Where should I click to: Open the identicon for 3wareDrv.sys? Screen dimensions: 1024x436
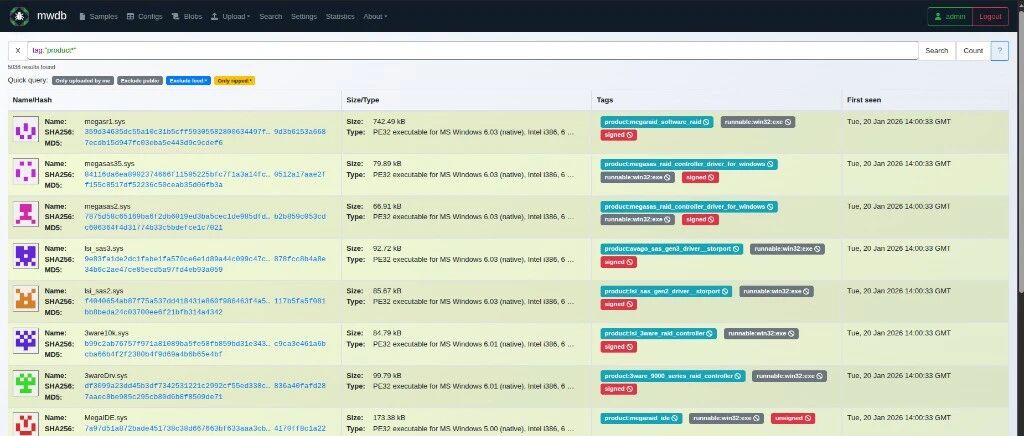[26, 384]
